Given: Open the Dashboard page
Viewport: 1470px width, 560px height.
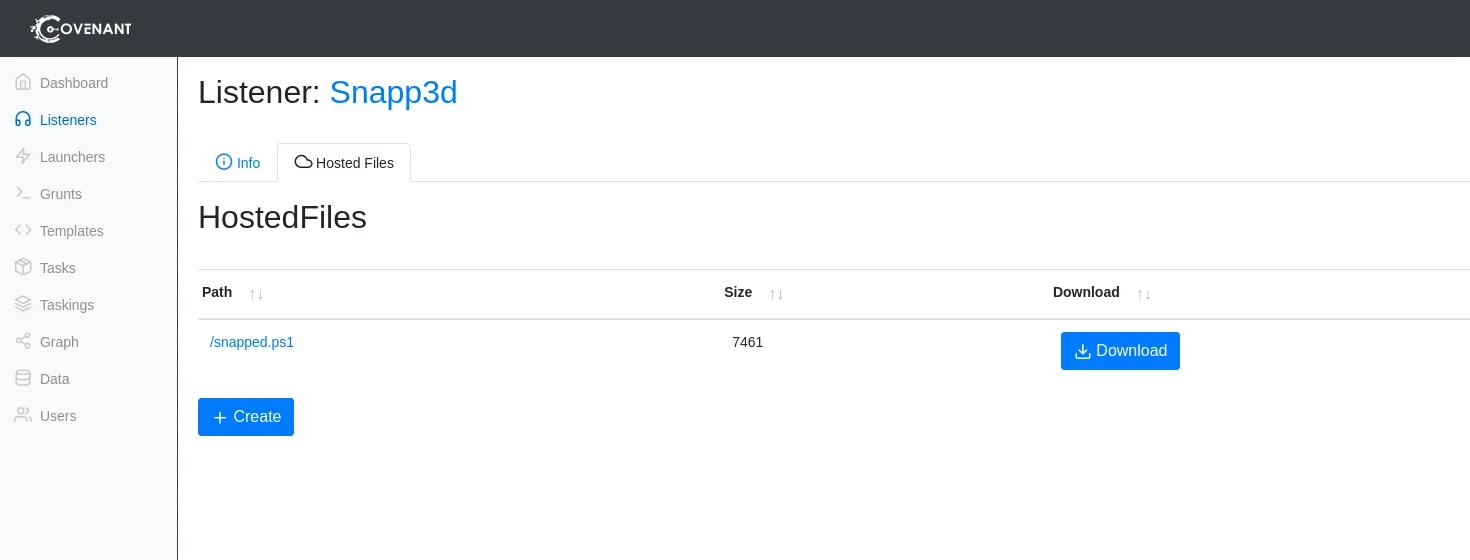Looking at the screenshot, I should click(x=74, y=83).
